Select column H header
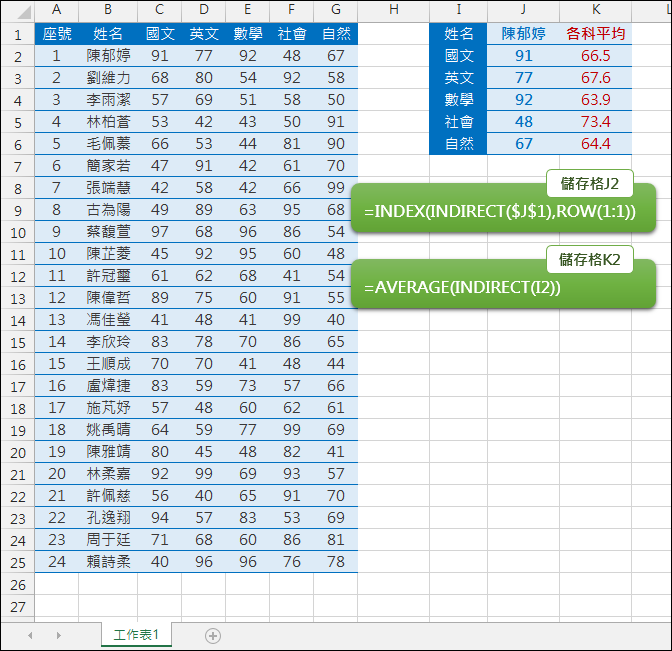This screenshot has width=672, height=651. coord(393,9)
